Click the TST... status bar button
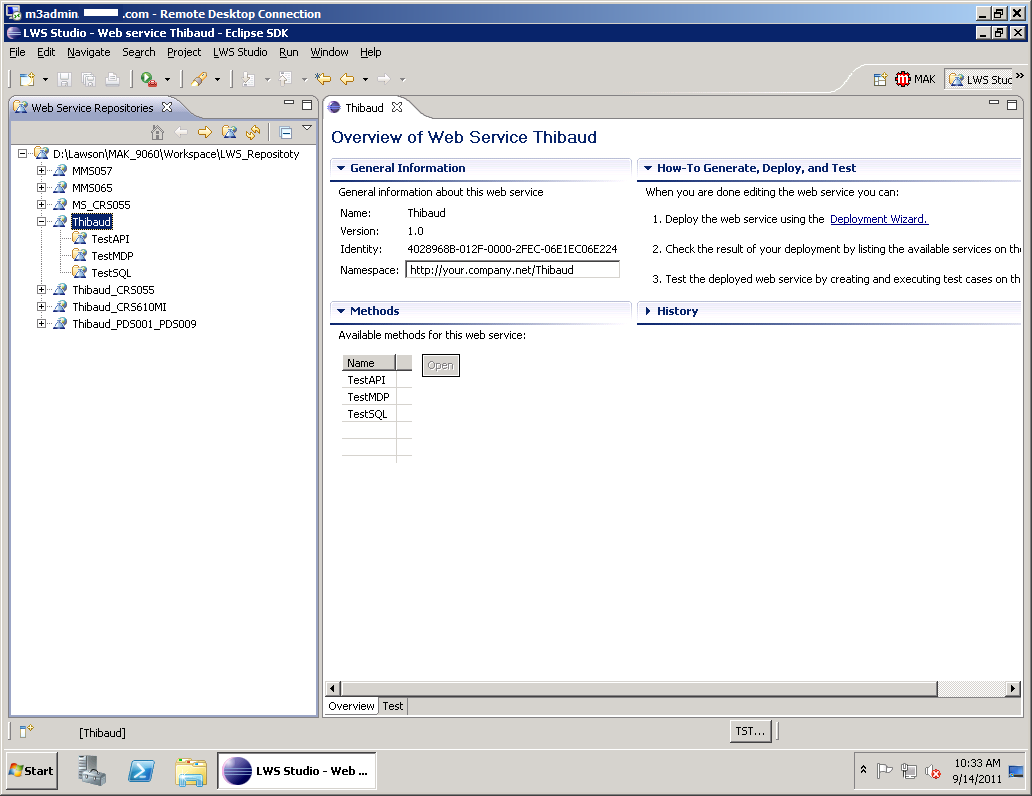The width and height of the screenshot is (1032, 796). click(750, 732)
